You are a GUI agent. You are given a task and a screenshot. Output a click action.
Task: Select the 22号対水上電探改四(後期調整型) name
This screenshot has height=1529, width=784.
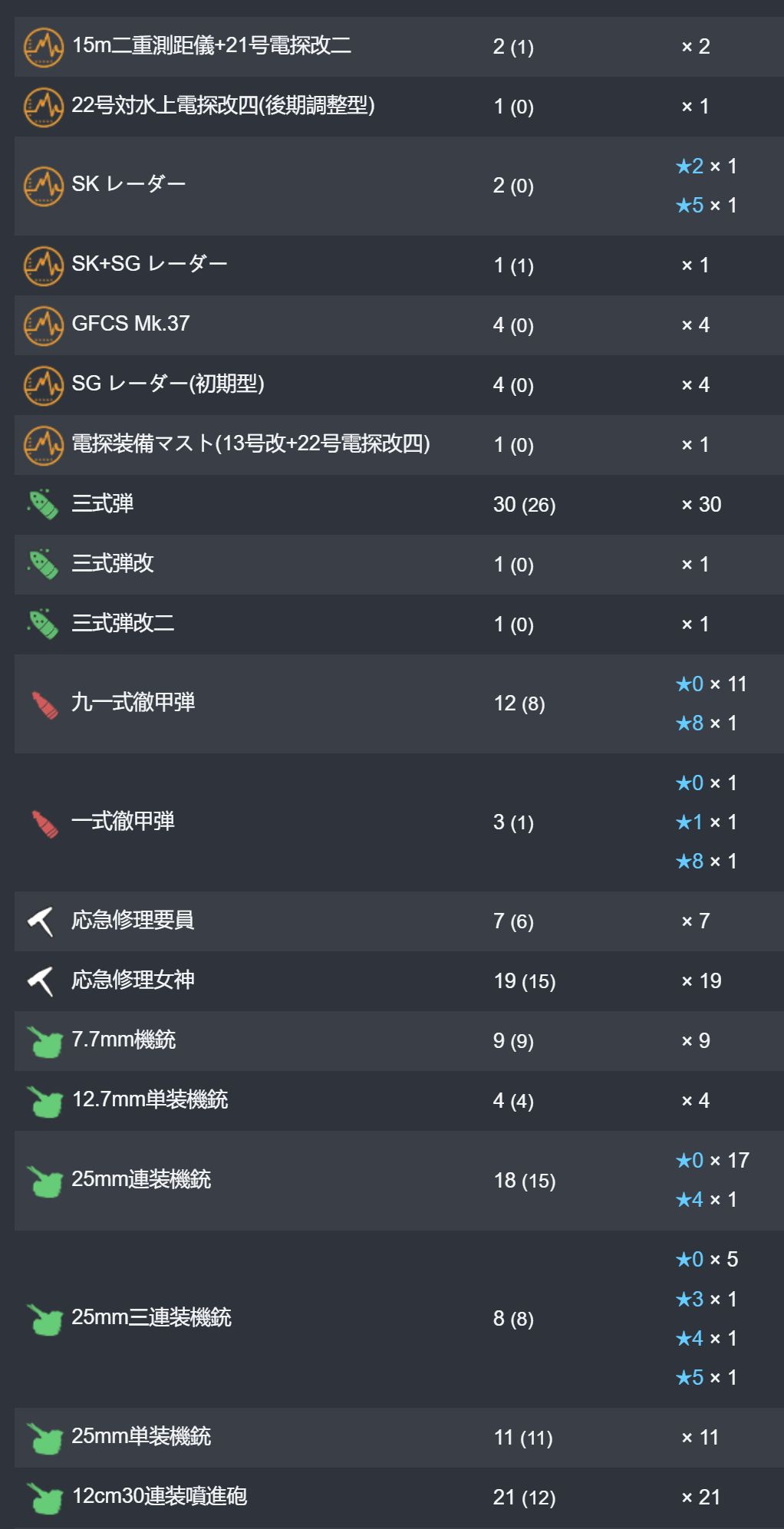pyautogui.click(x=223, y=105)
